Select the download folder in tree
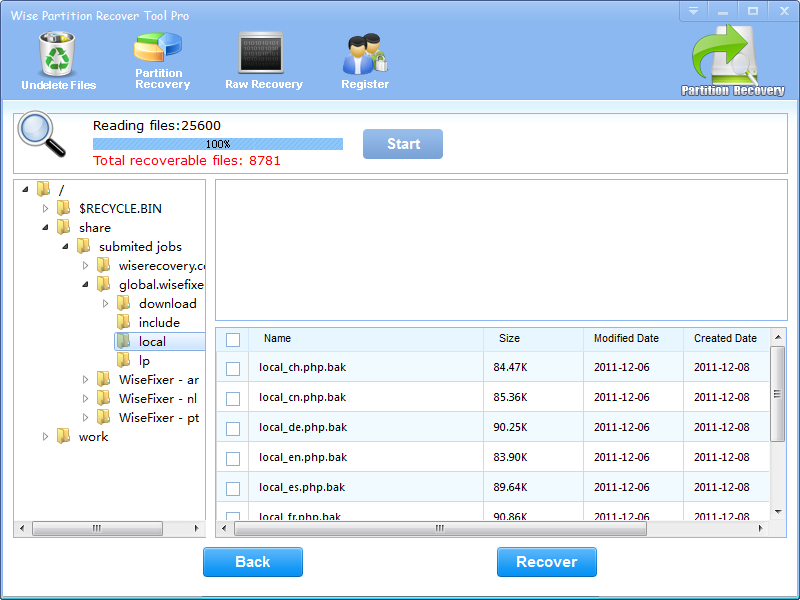 [167, 303]
